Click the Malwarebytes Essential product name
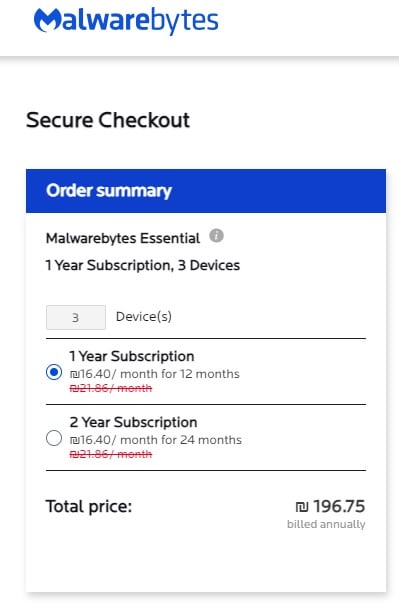 (x=123, y=238)
